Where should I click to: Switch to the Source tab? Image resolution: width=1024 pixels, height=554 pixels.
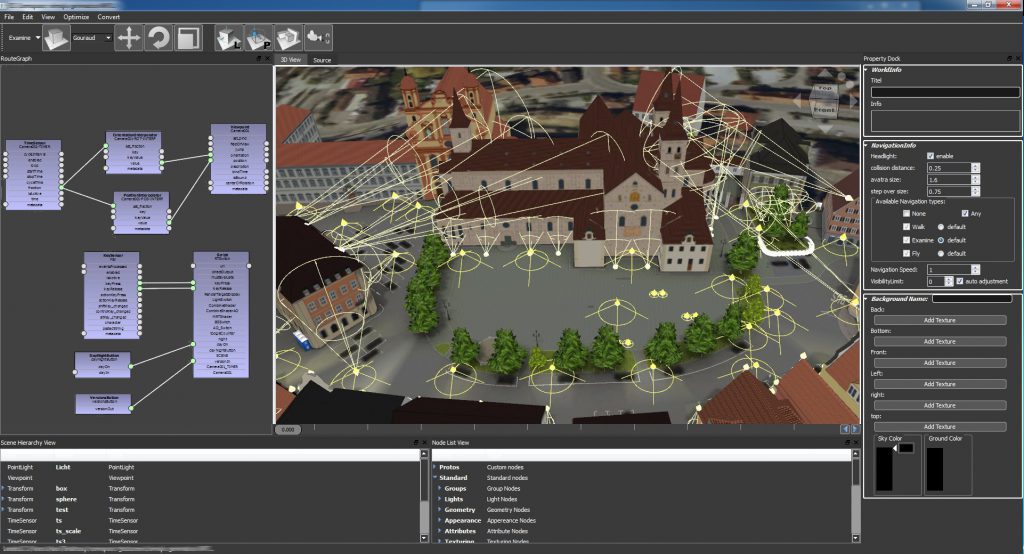[322, 60]
